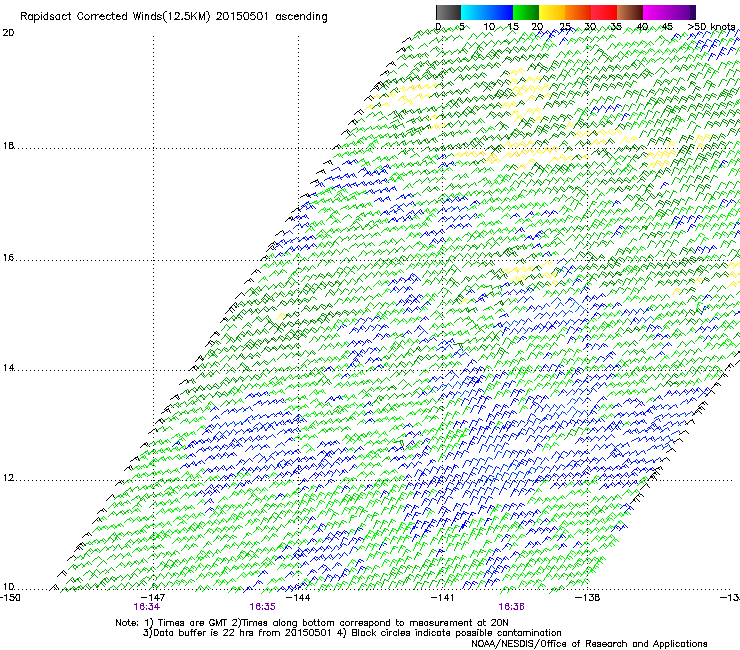Click the '>50 knots' scale label
The image size is (740, 650).
pyautogui.click(x=711, y=27)
